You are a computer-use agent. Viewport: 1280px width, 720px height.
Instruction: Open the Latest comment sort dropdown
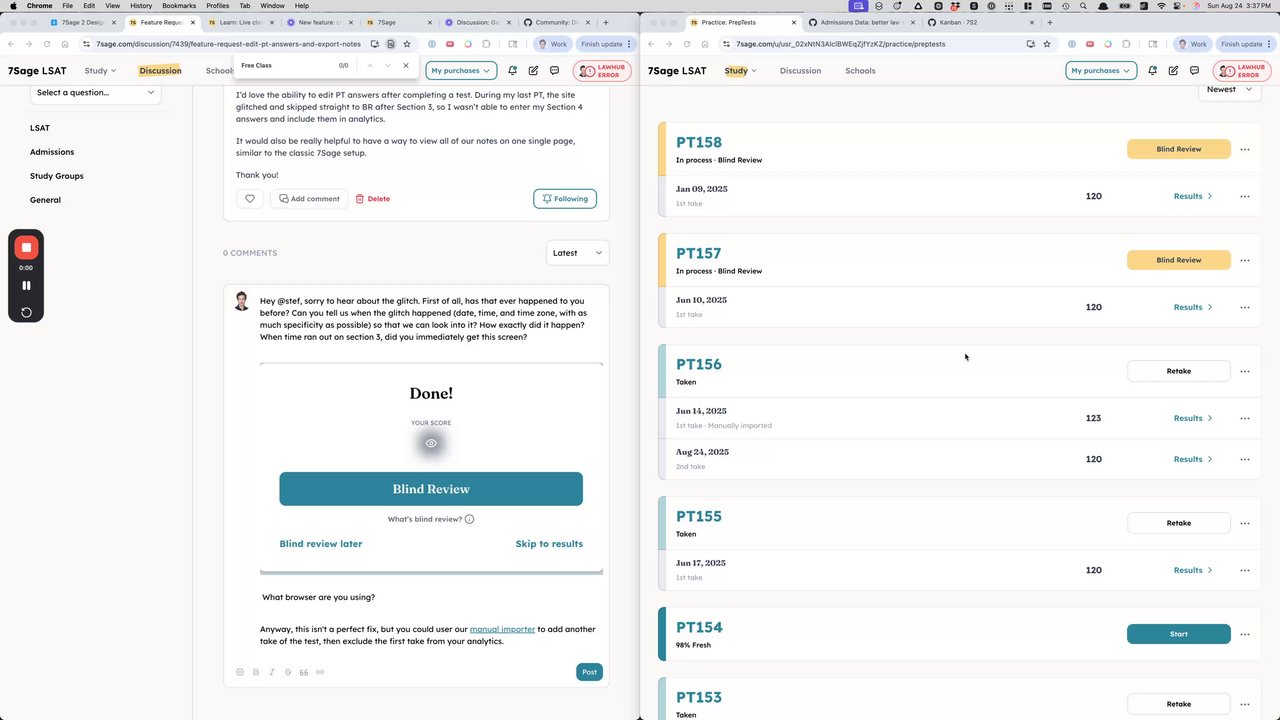578,253
